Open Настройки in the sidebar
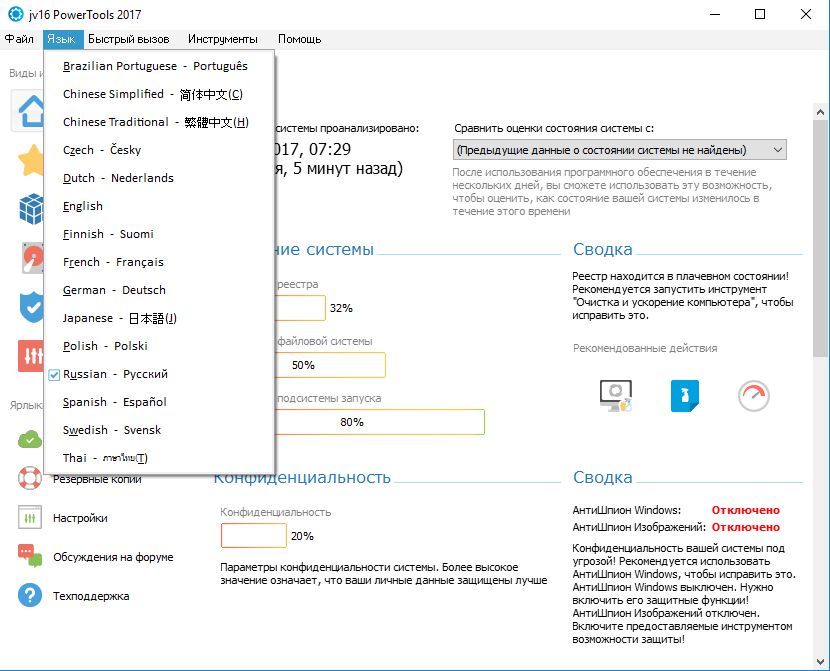830x671 pixels. [x=80, y=518]
